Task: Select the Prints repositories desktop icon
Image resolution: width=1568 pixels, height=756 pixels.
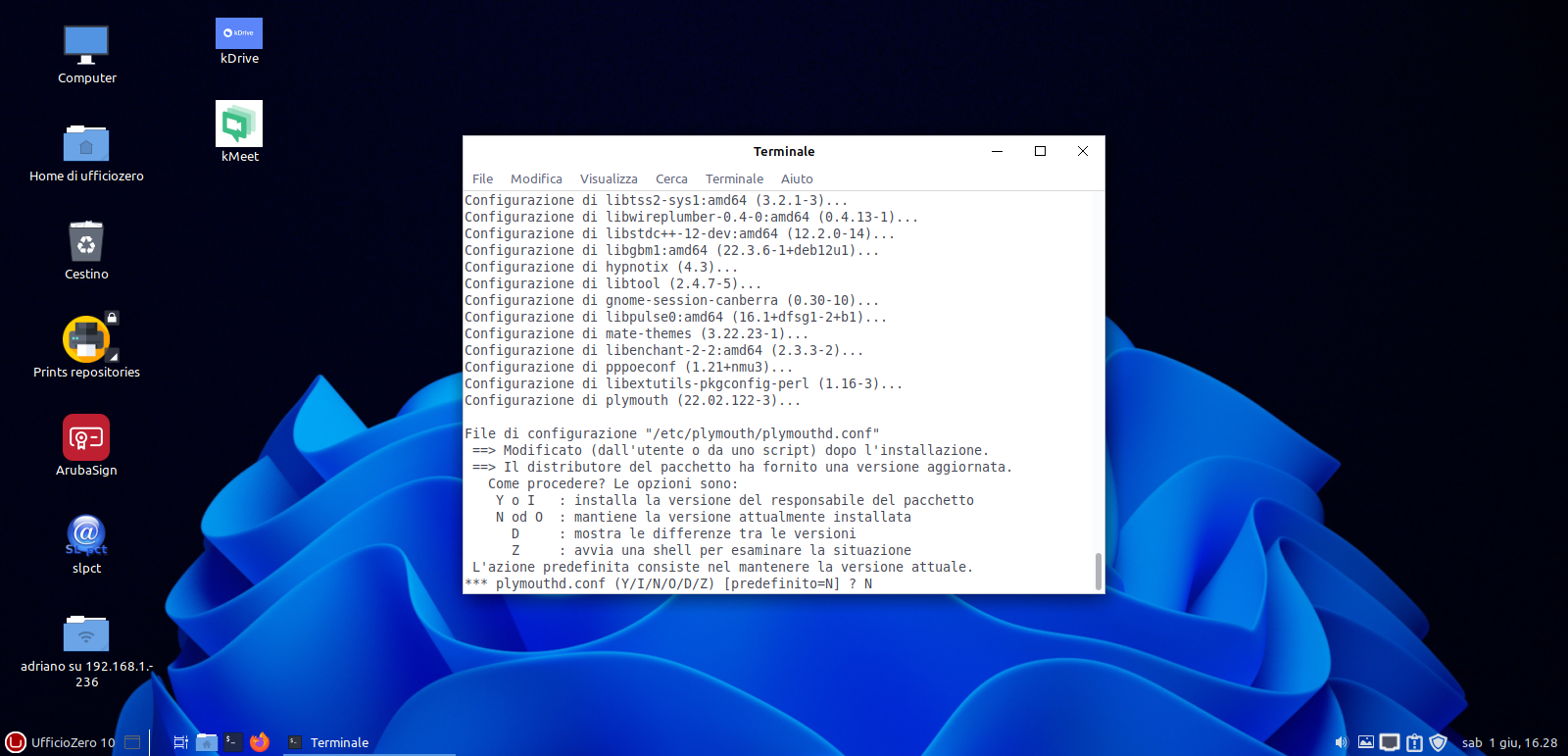Action: pos(86,340)
